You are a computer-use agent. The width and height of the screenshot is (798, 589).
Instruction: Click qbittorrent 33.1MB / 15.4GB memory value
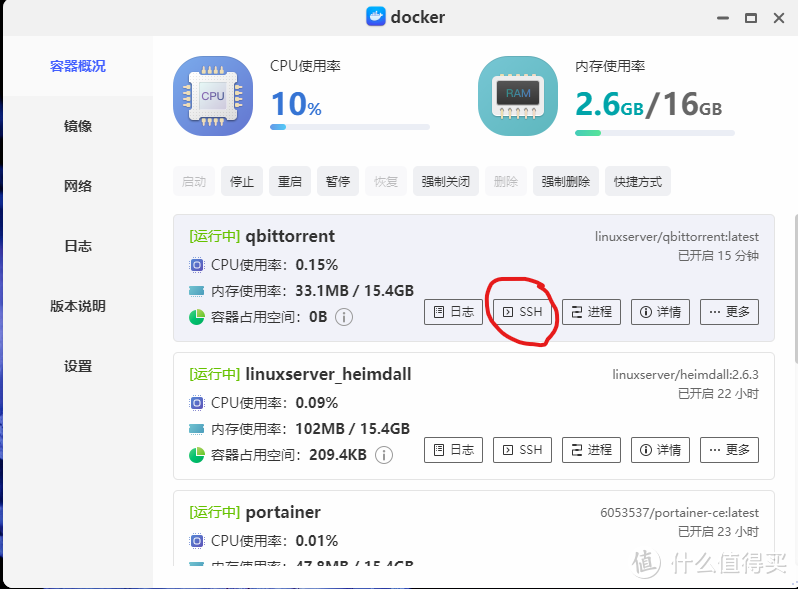point(355,291)
